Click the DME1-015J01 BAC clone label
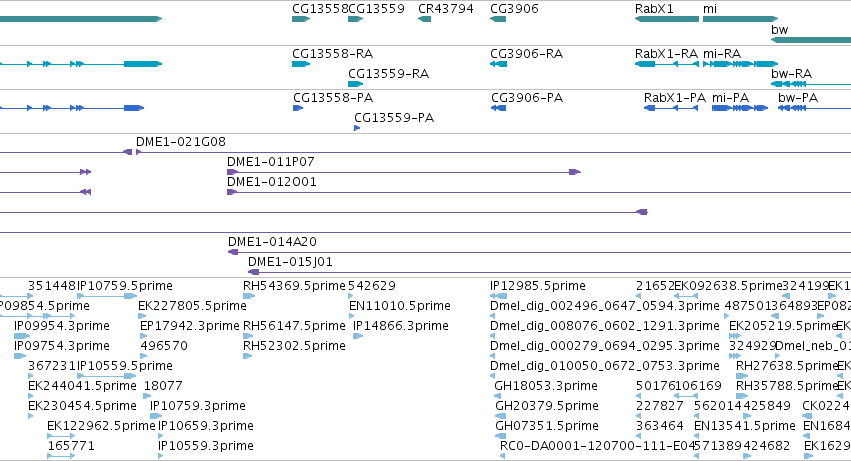Viewport: 851px width, 461px height. 290,262
